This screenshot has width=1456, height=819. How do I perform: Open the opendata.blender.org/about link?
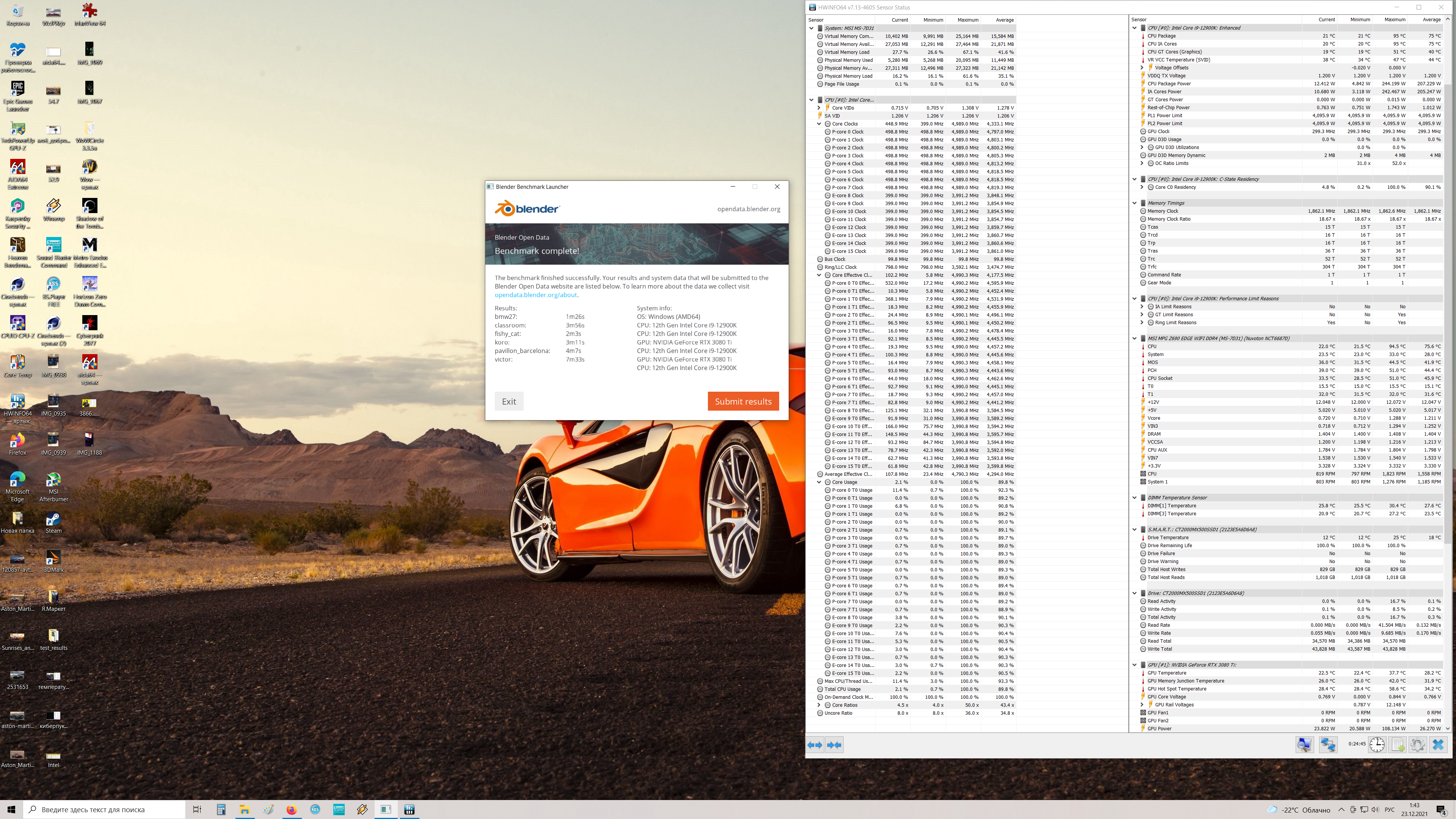(535, 295)
